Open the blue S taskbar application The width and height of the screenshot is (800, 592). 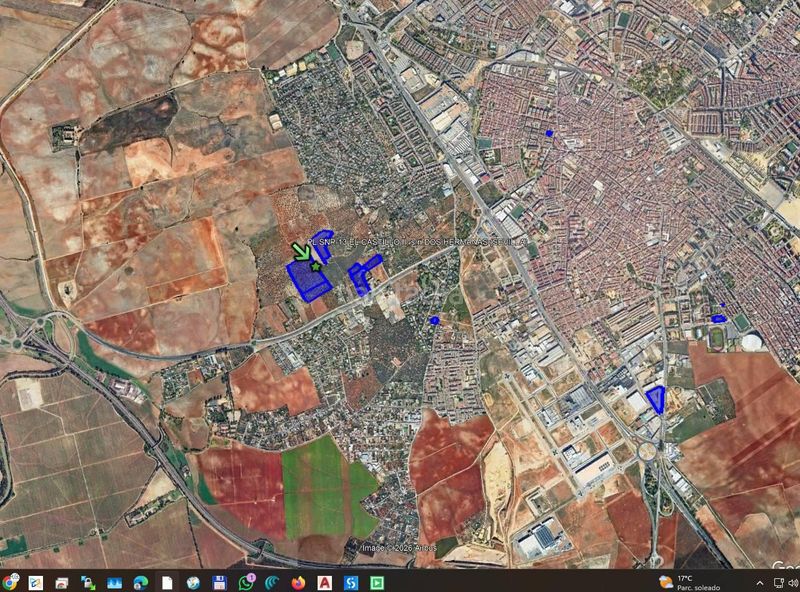pos(351,582)
